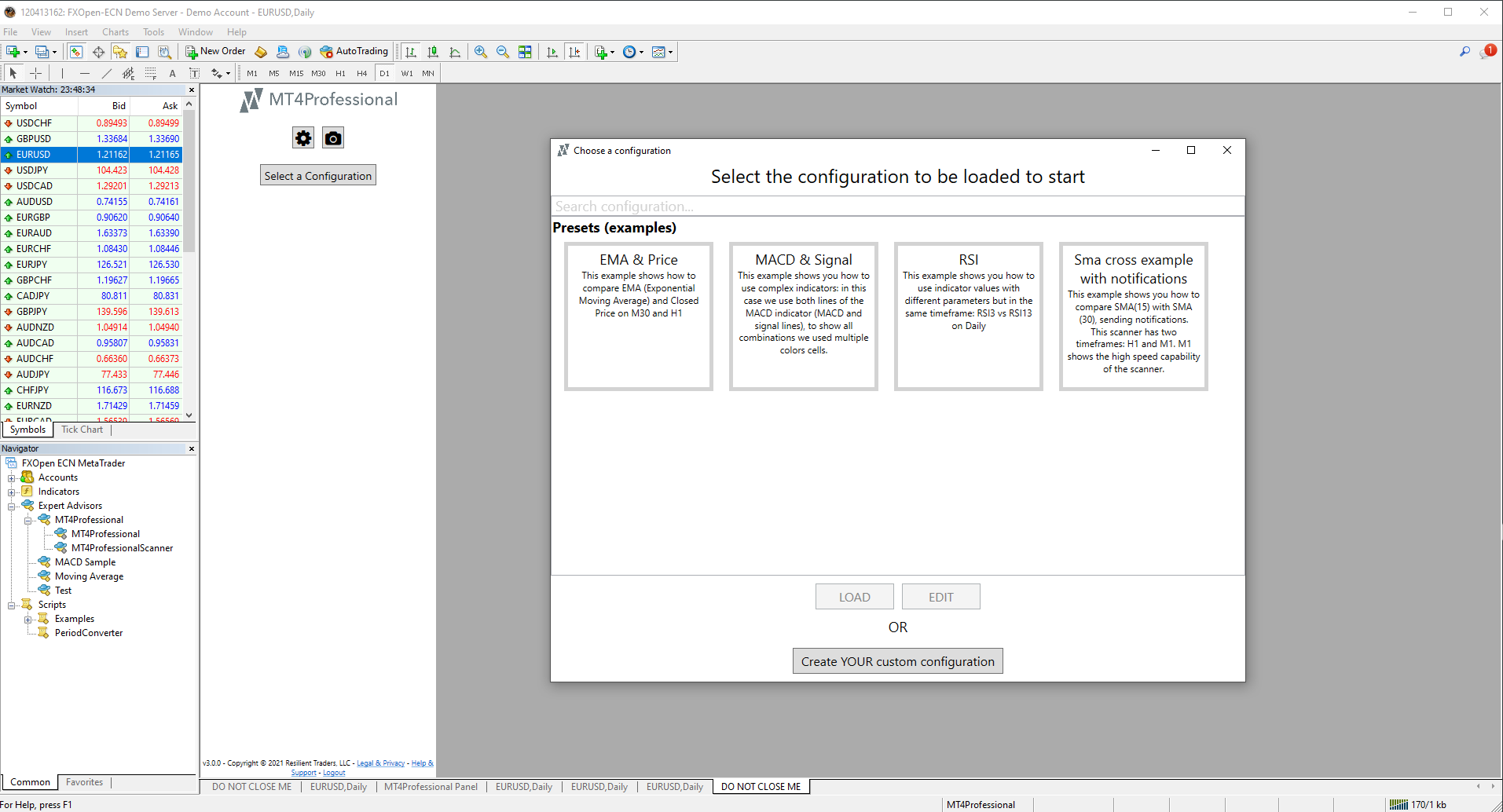This screenshot has height=812, width=1503.
Task: Switch to Favorites tab in Navigator
Action: coord(84,782)
